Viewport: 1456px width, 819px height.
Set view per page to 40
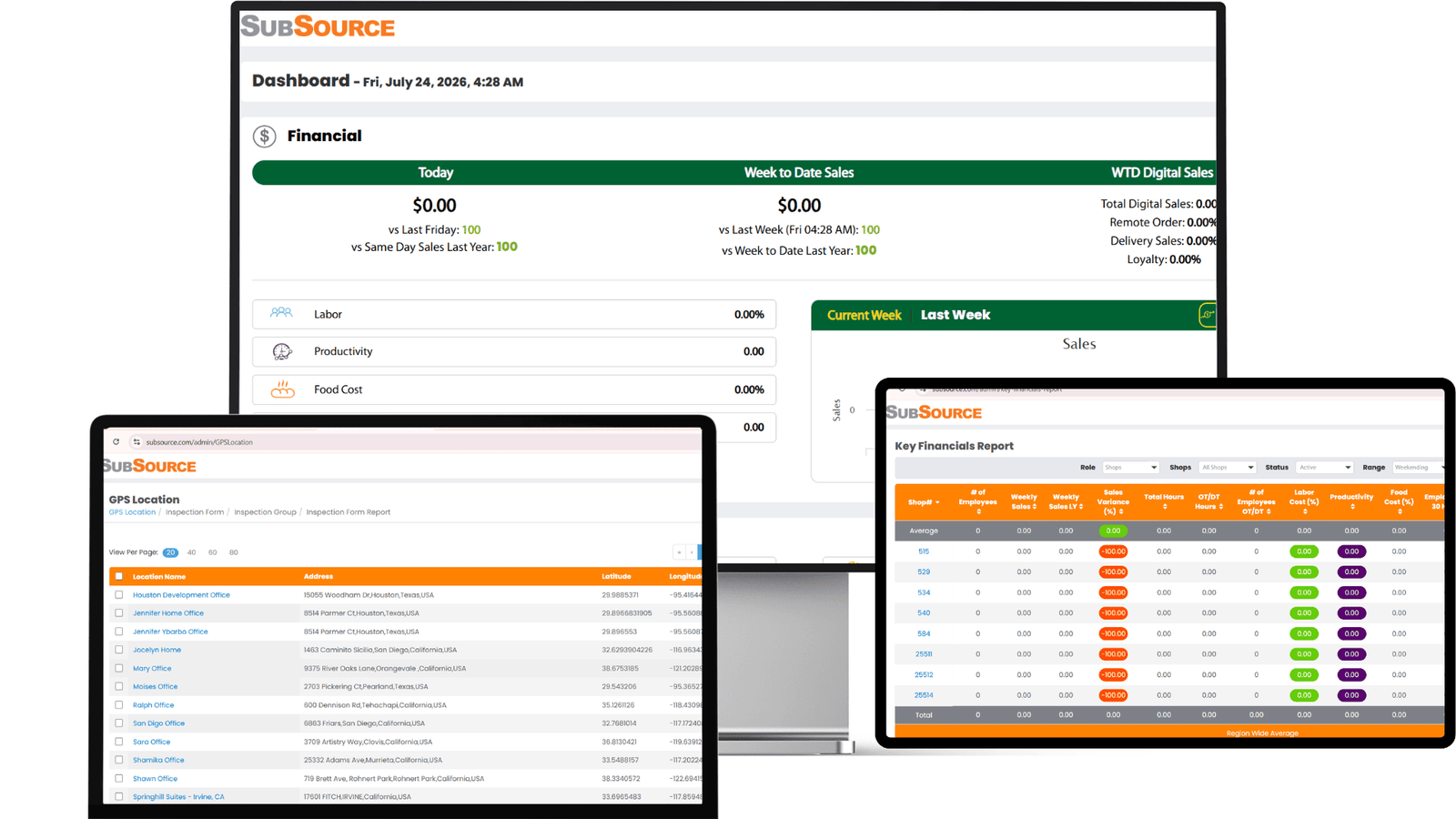coord(191,552)
